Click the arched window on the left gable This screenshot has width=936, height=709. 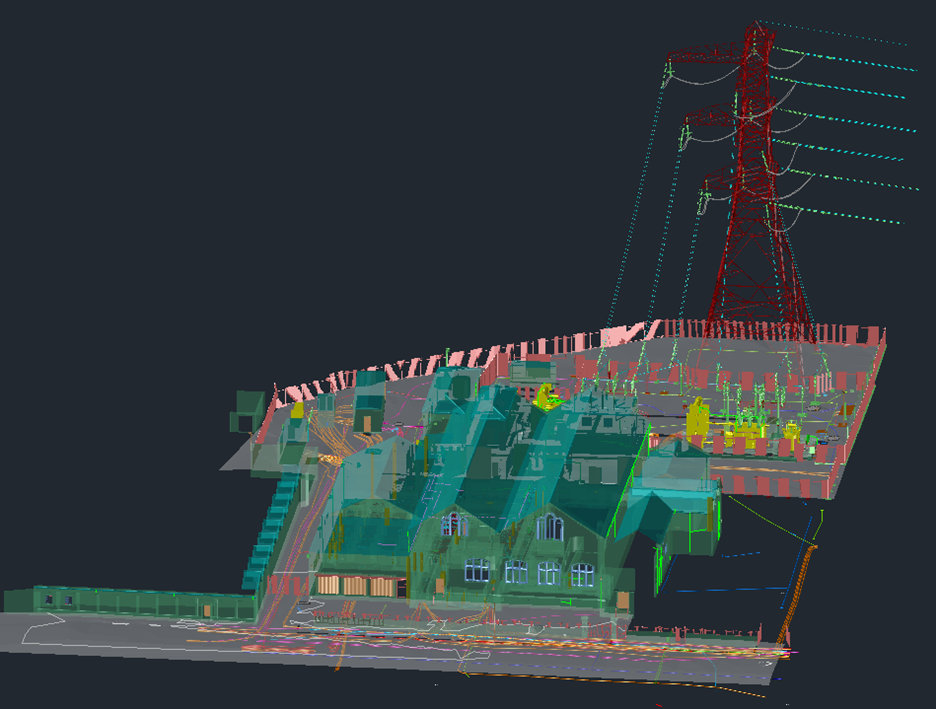click(455, 523)
